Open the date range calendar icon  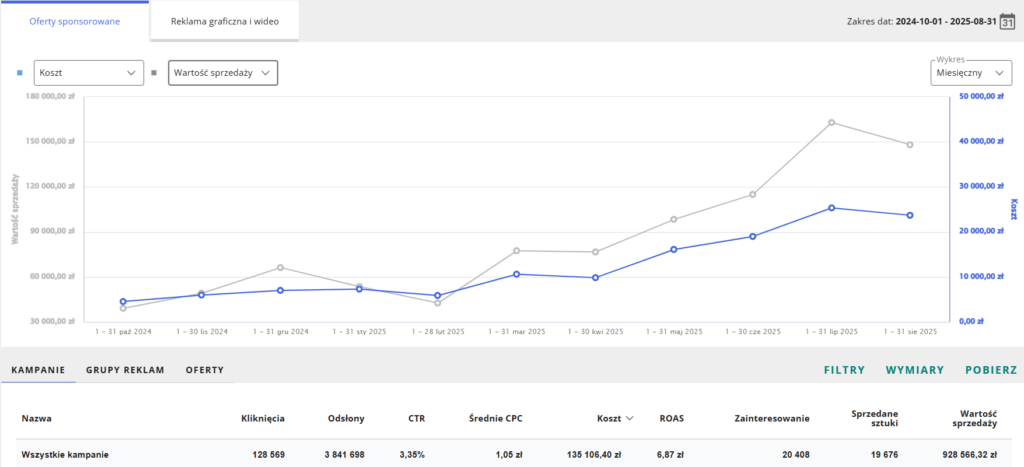pyautogui.click(x=1008, y=20)
